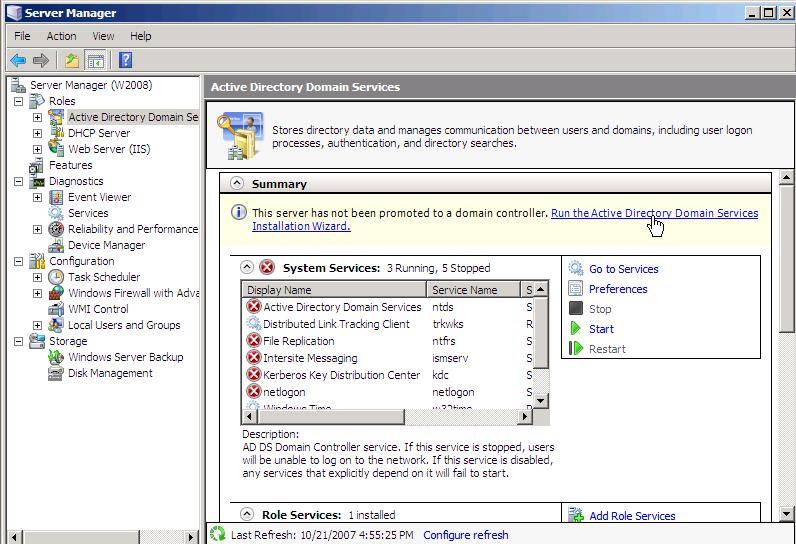The height and width of the screenshot is (544, 796).
Task: Open the Help menu
Action: click(141, 36)
